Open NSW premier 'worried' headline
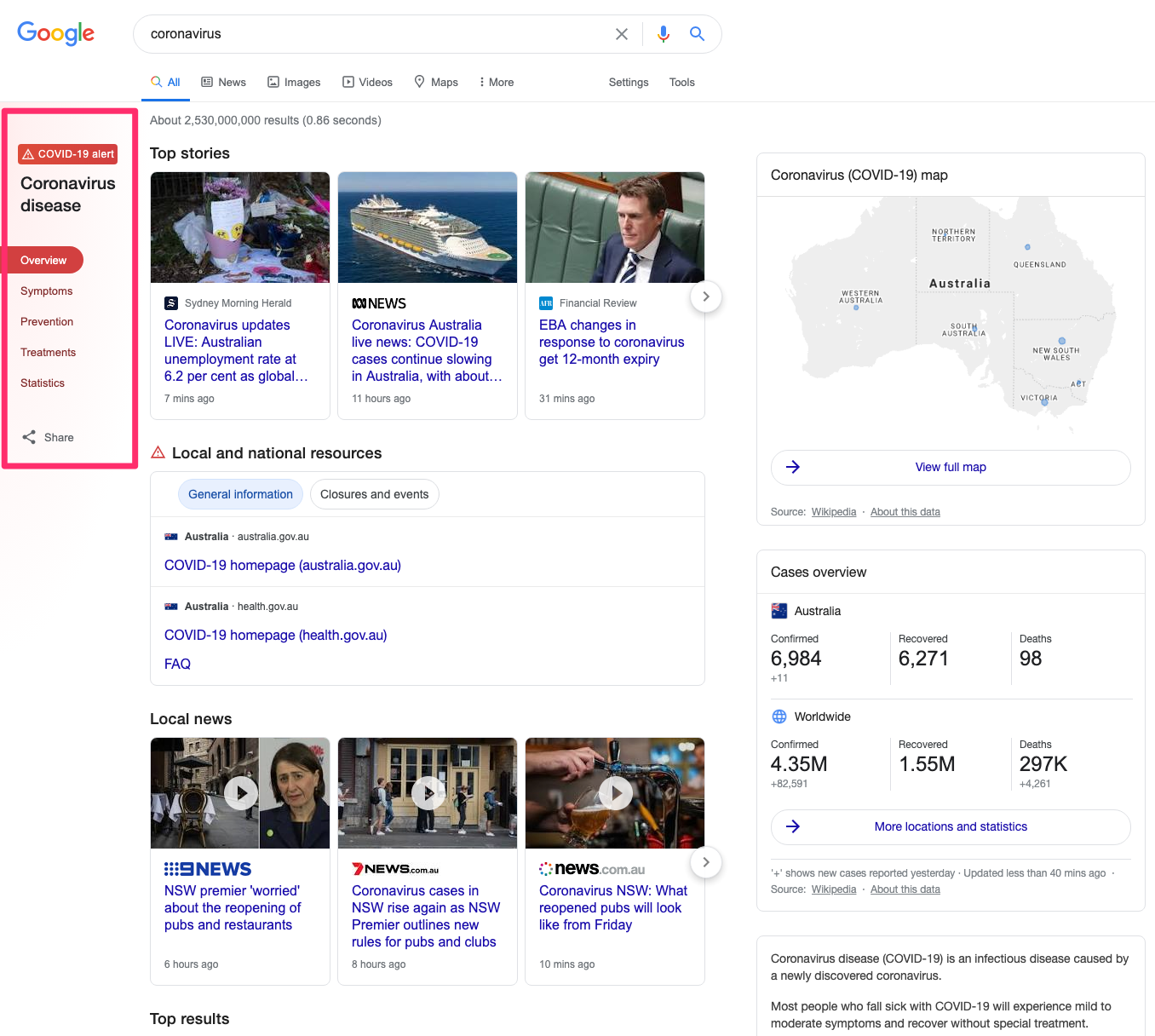Screen dimensions: 1155x1036 (x=233, y=908)
